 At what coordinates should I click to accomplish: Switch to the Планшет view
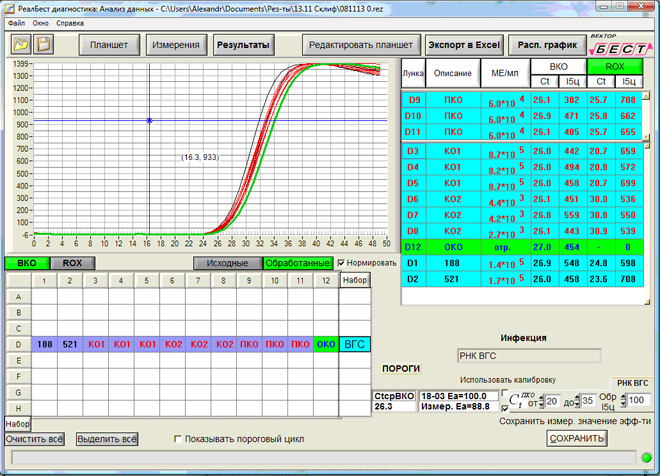coord(109,45)
